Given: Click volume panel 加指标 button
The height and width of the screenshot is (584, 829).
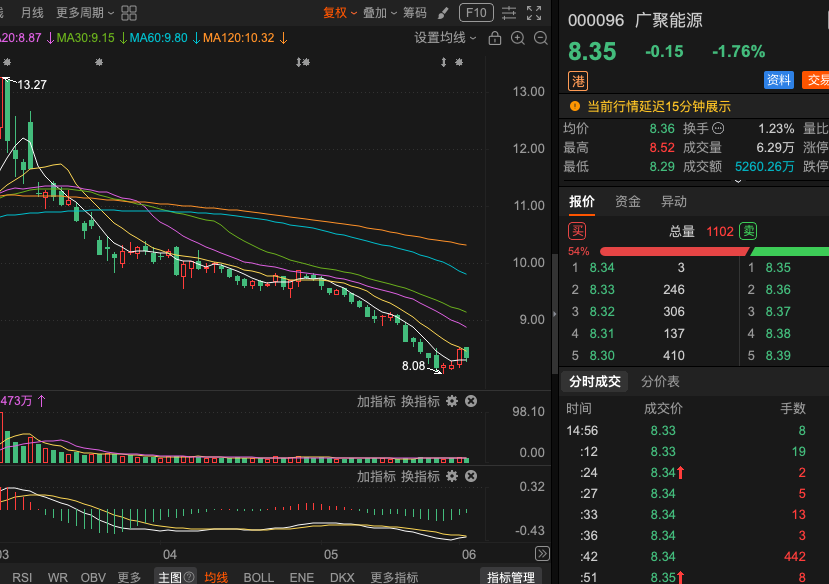Looking at the screenshot, I should (x=376, y=402).
